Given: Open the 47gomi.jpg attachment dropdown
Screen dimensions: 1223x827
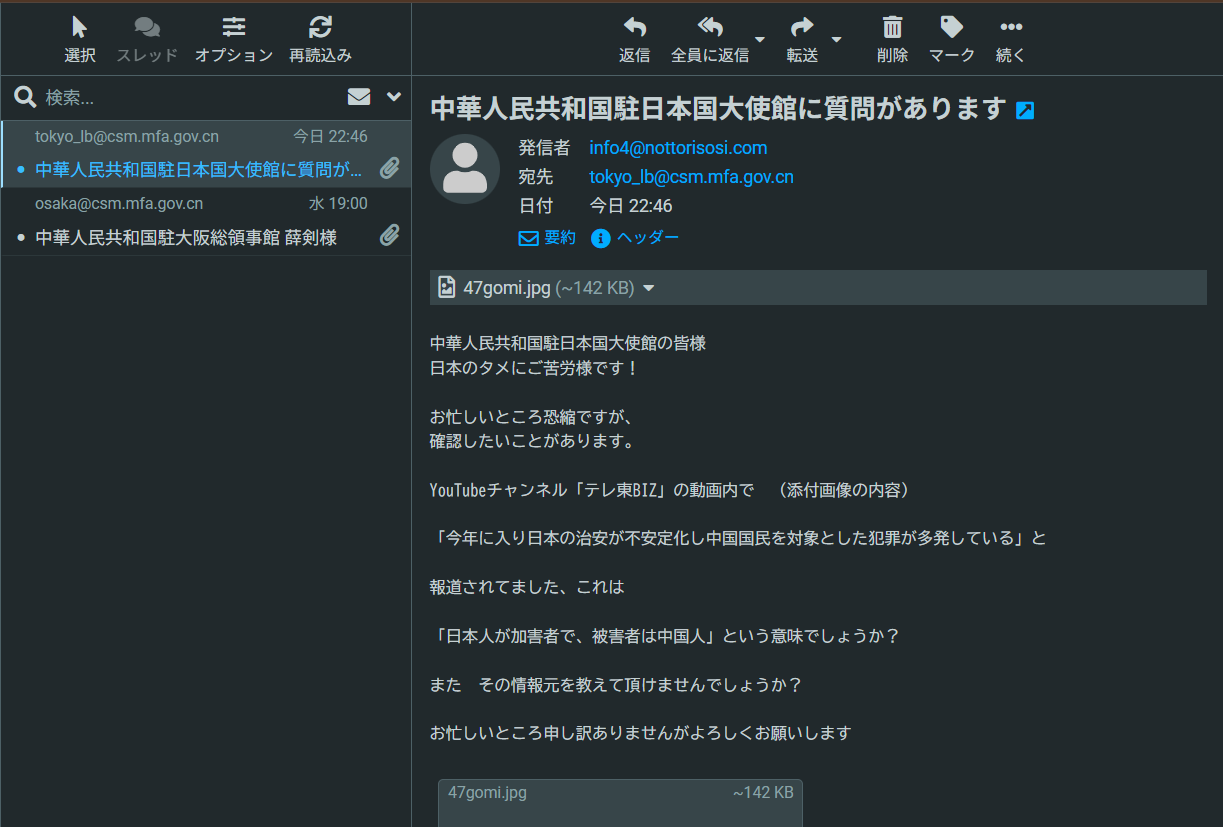Looking at the screenshot, I should [649, 288].
